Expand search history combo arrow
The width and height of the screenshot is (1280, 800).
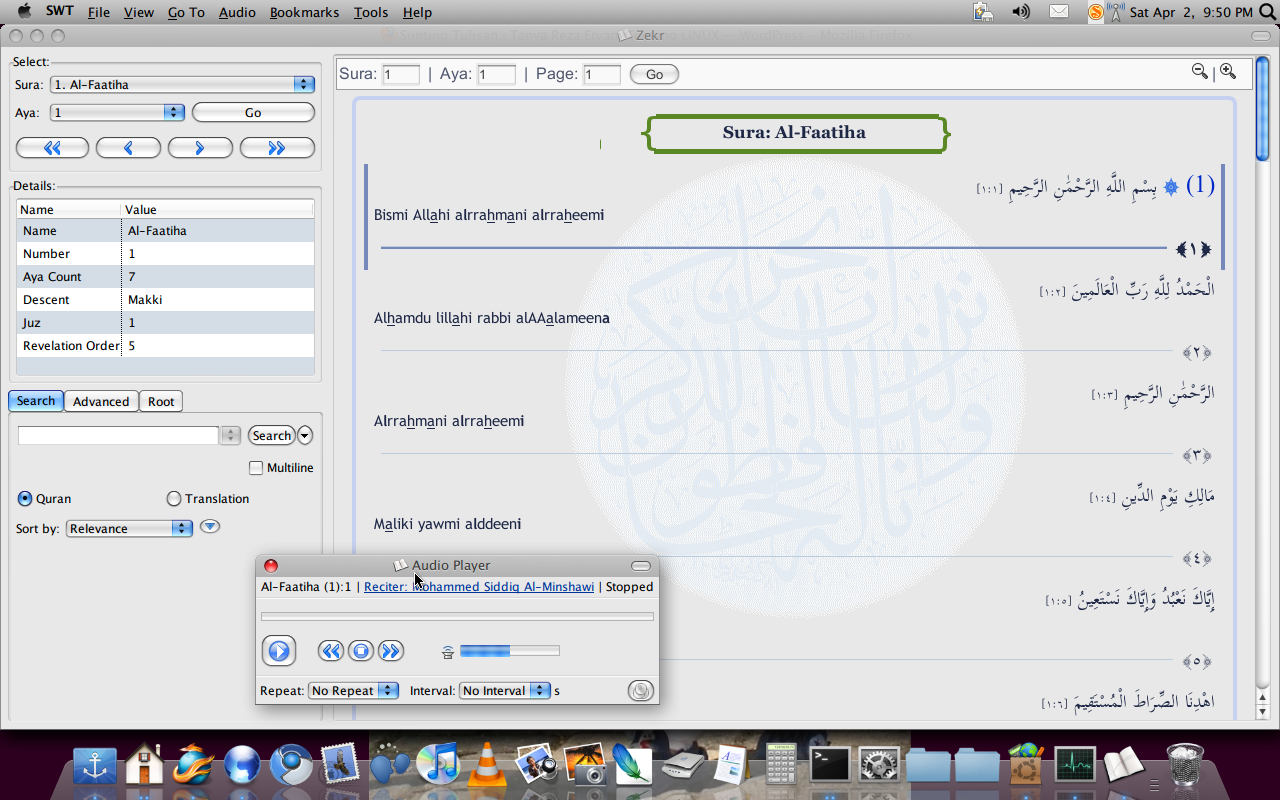(x=231, y=435)
